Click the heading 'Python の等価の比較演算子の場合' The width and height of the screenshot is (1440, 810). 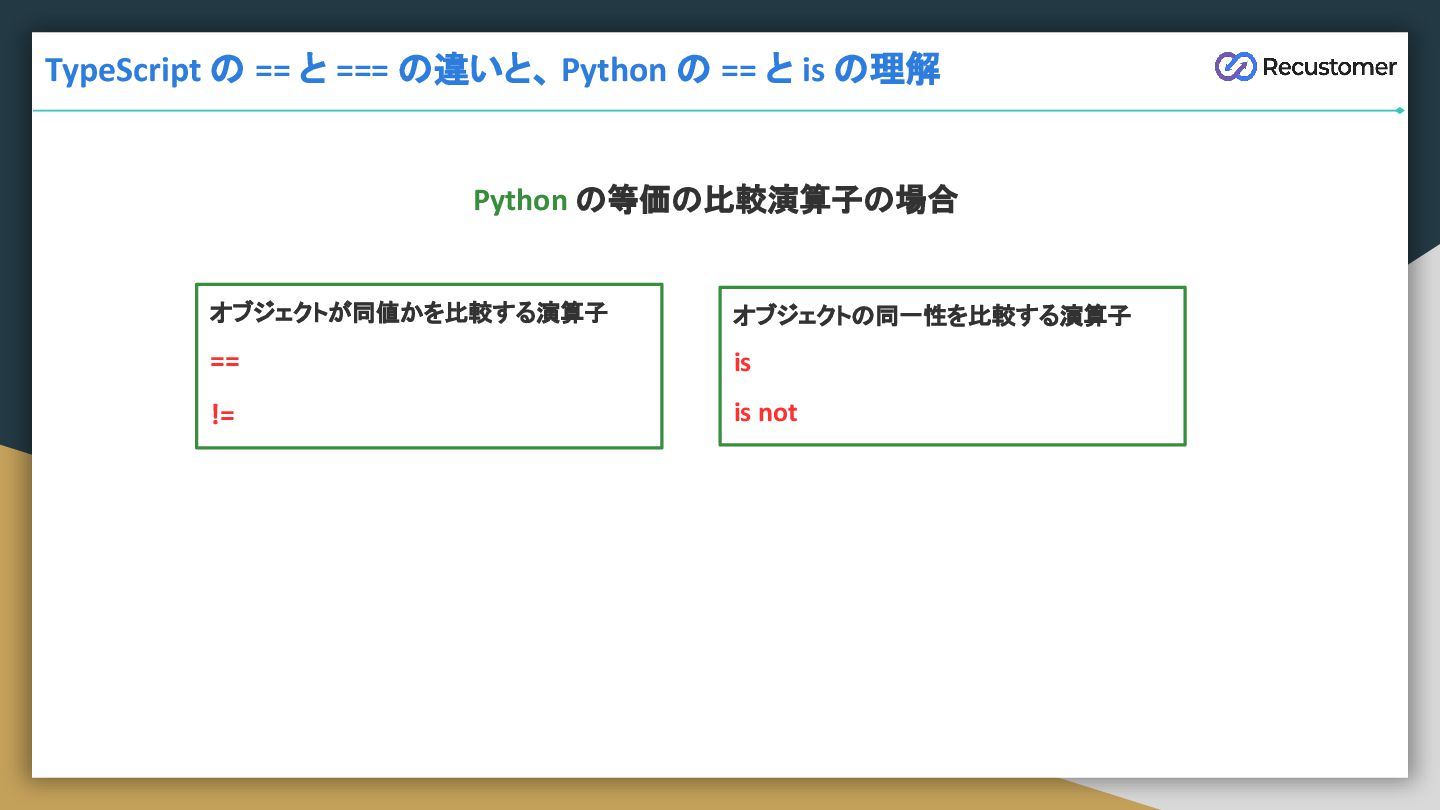715,200
